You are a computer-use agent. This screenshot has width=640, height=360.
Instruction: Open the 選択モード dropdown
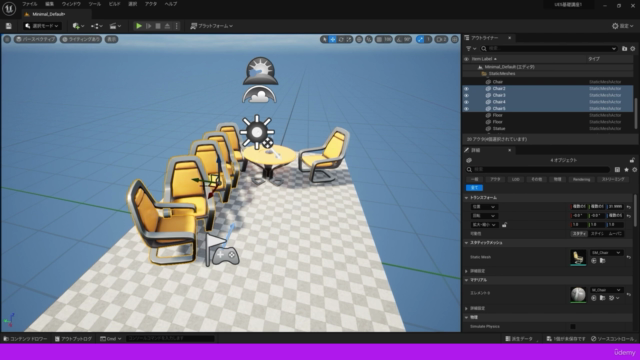point(42,26)
